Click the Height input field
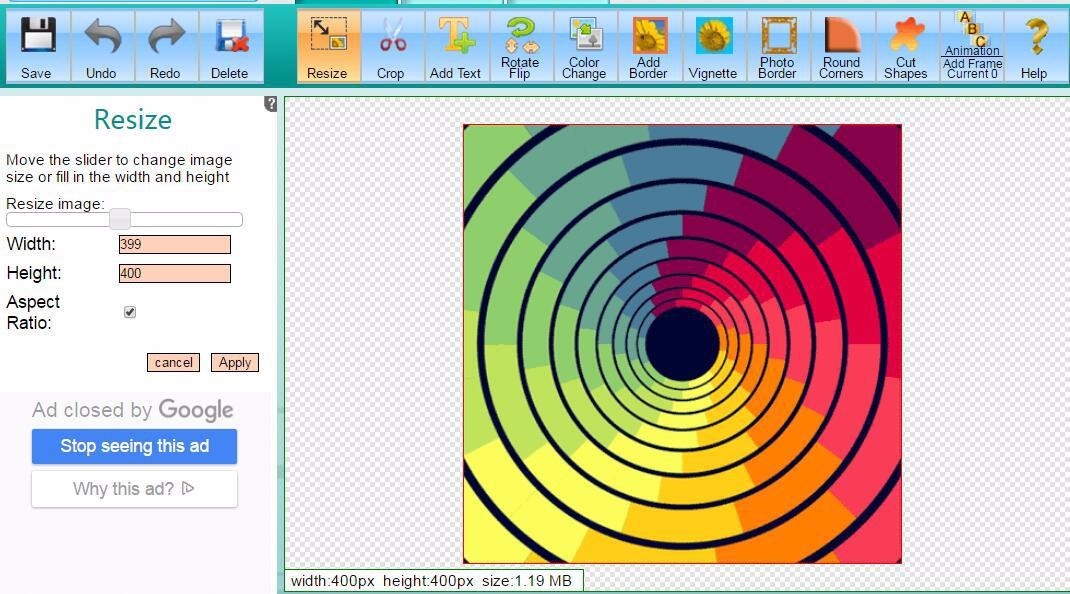The width and height of the screenshot is (1070, 594). coord(174,273)
